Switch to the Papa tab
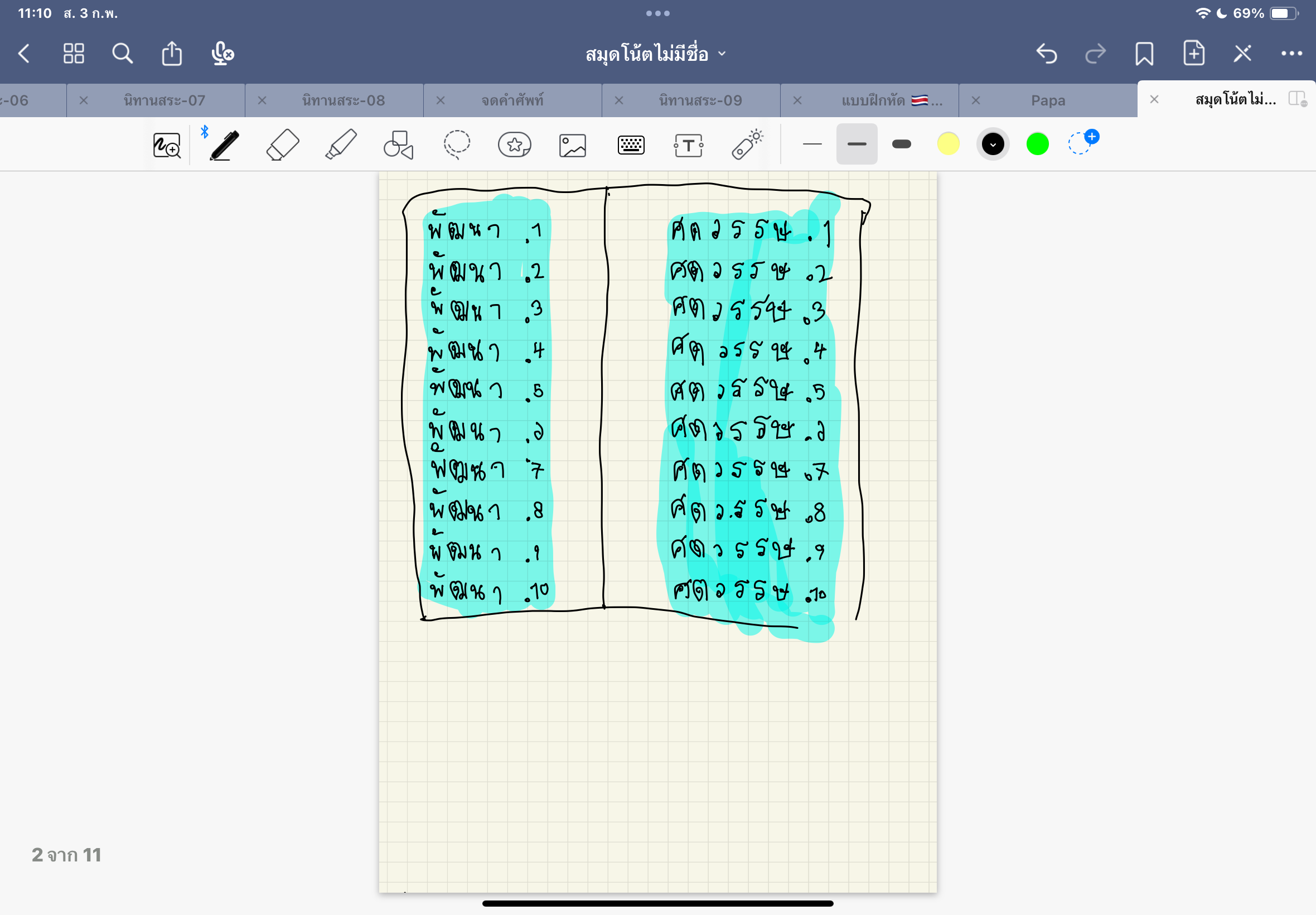This screenshot has width=1316, height=915. pos(1048,100)
